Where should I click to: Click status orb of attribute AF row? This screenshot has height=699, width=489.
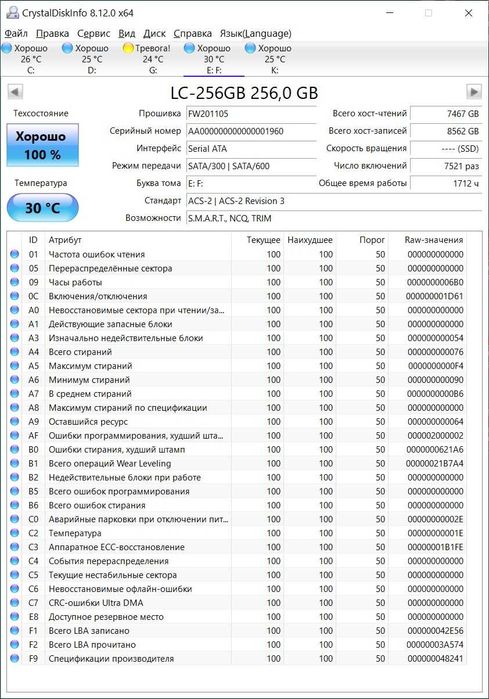coord(15,435)
